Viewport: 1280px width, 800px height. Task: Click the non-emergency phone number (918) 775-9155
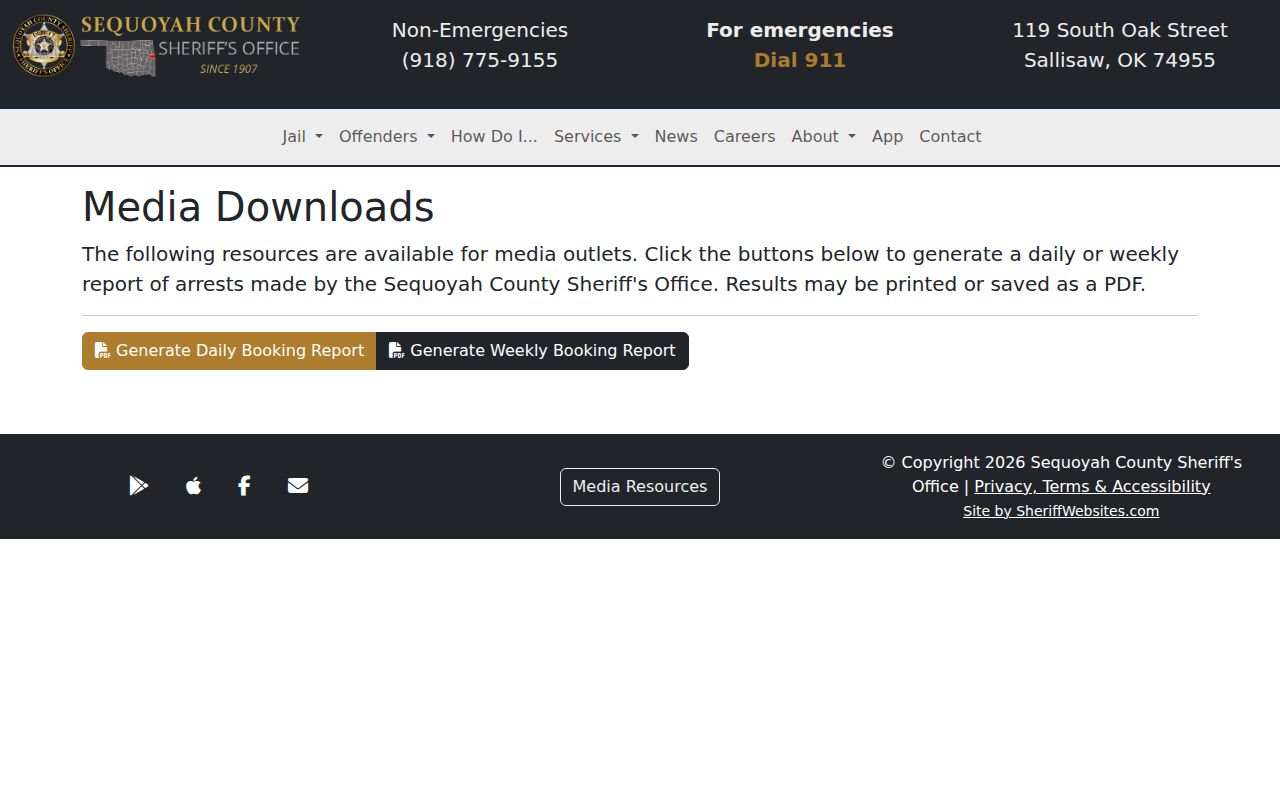coord(480,60)
